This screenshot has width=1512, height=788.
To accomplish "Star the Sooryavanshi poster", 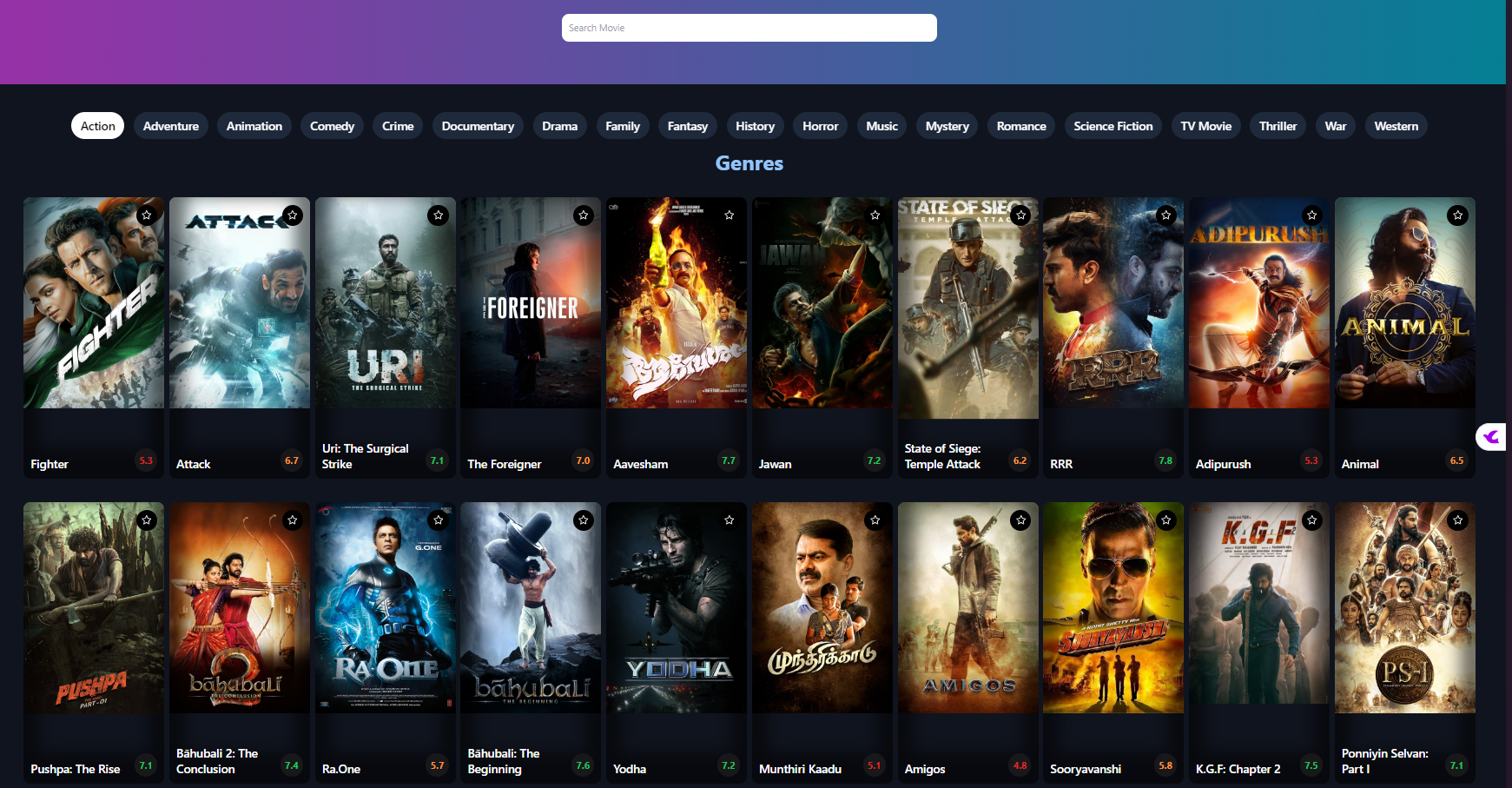I will click(1166, 520).
